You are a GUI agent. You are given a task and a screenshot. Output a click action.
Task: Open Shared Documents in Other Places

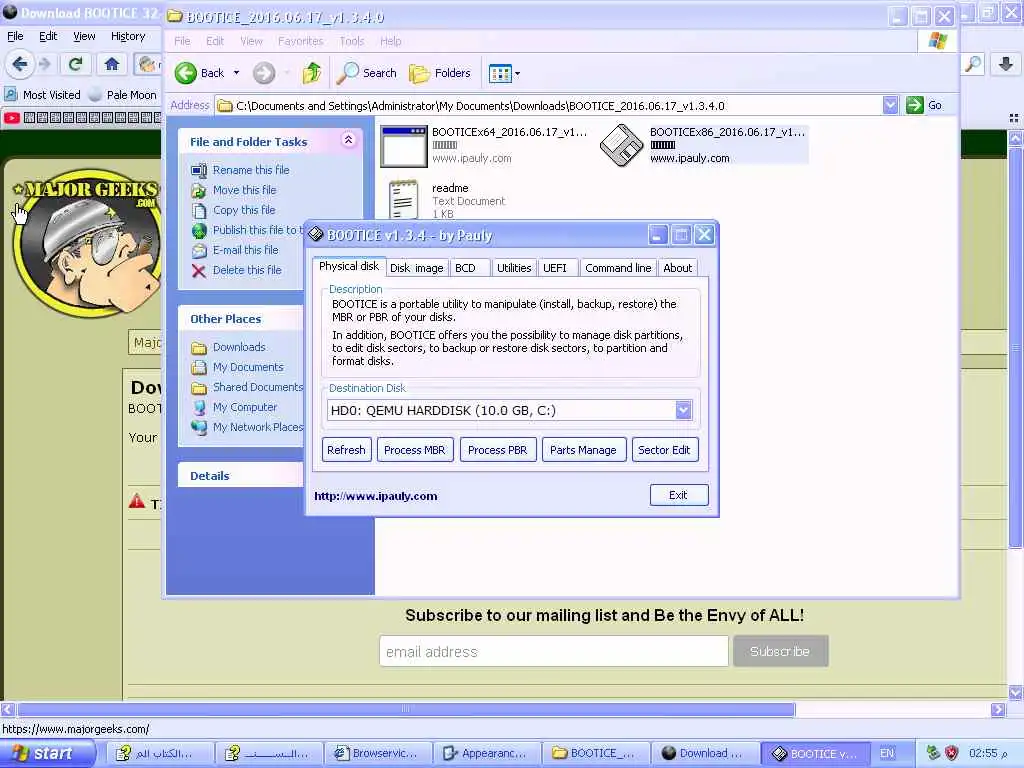(258, 387)
